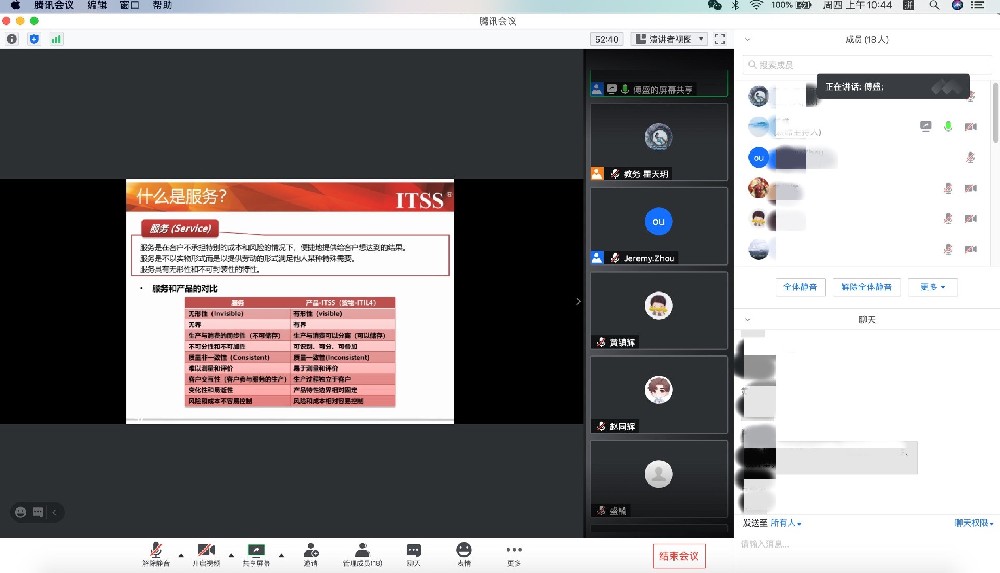Collapse the video strip with chevron arrow
This screenshot has width=1000, height=573.
(578, 301)
